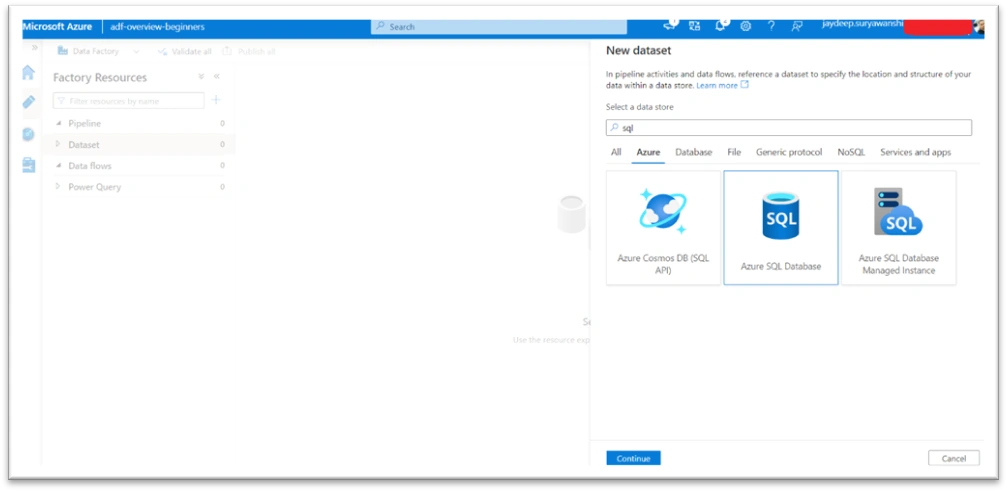Open the Author pencil icon in sidebar
This screenshot has height=492, width=1008.
pos(28,102)
